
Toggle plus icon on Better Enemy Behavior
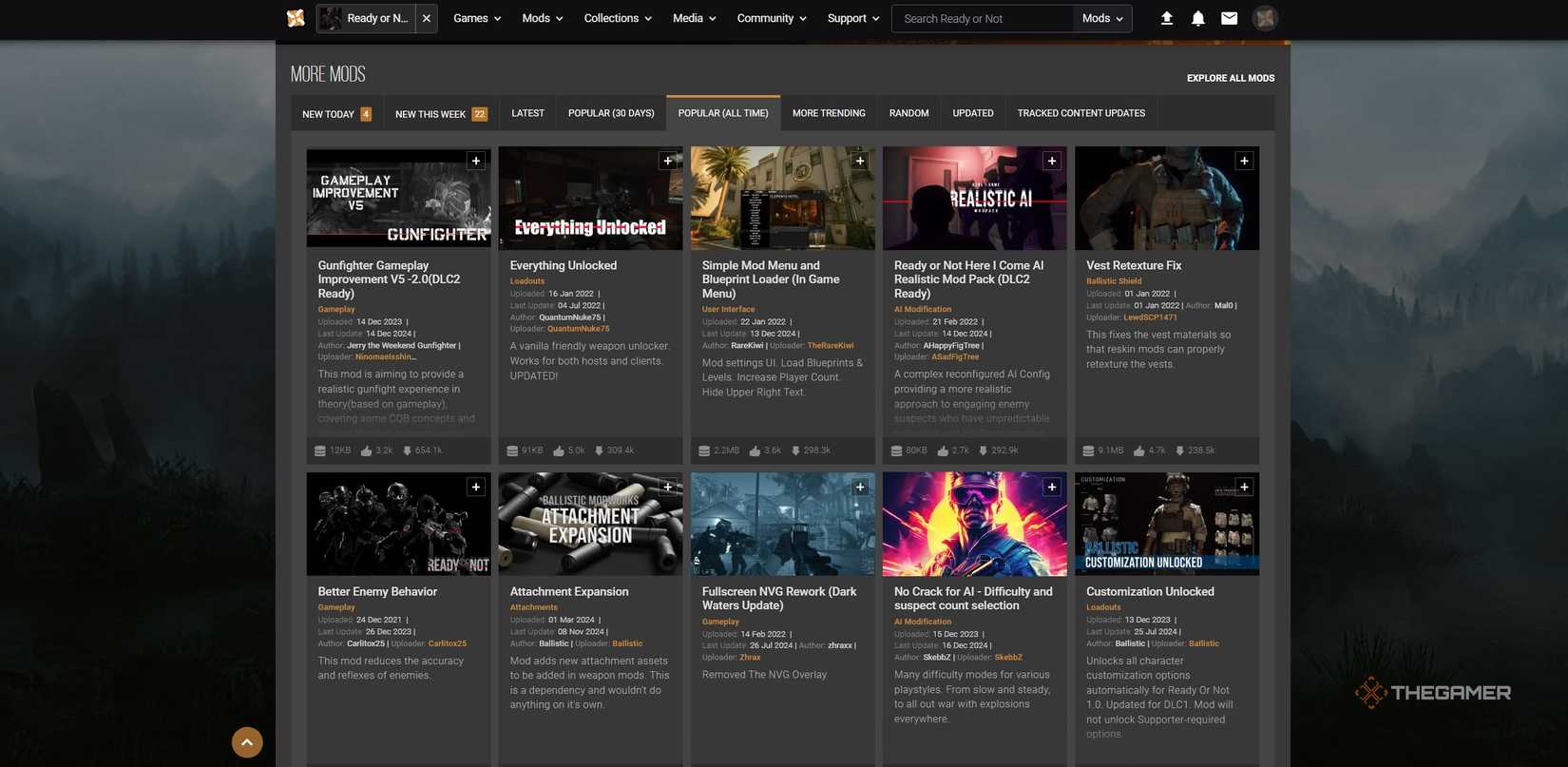coord(476,487)
